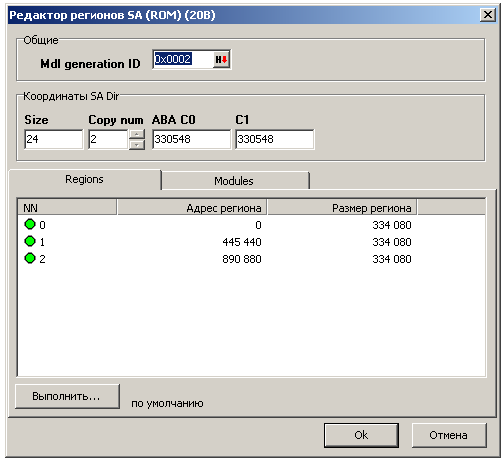Click the 334 080 size in row 0
The height and width of the screenshot is (459, 502).
(392, 225)
